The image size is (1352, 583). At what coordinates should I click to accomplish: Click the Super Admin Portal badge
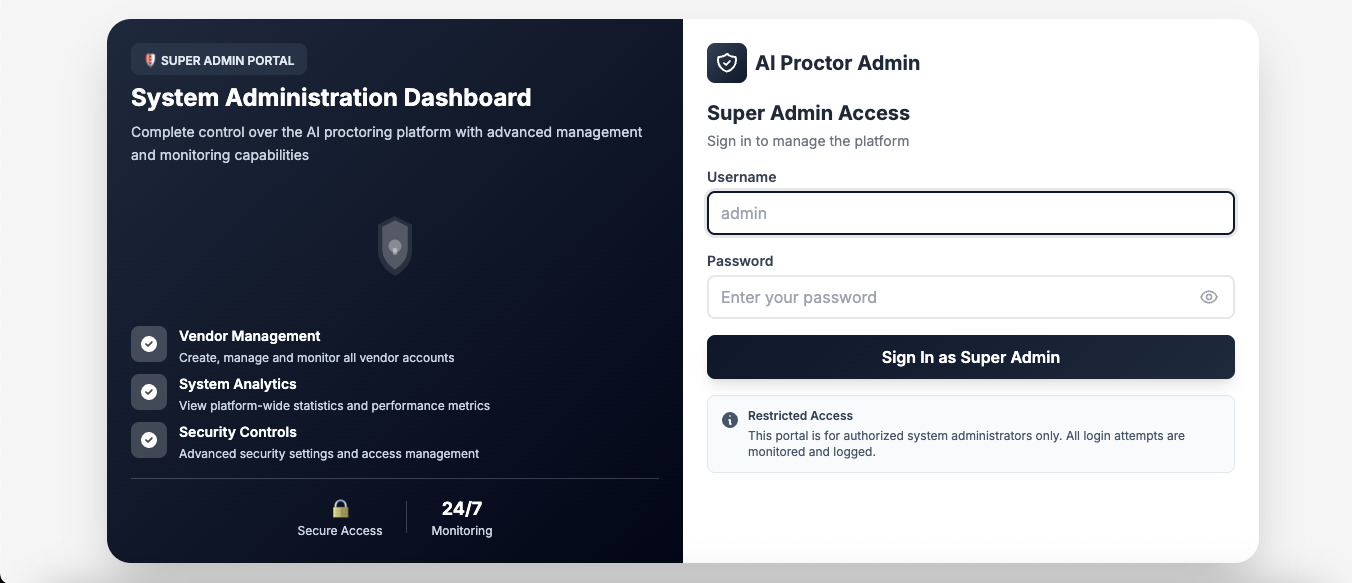click(219, 60)
